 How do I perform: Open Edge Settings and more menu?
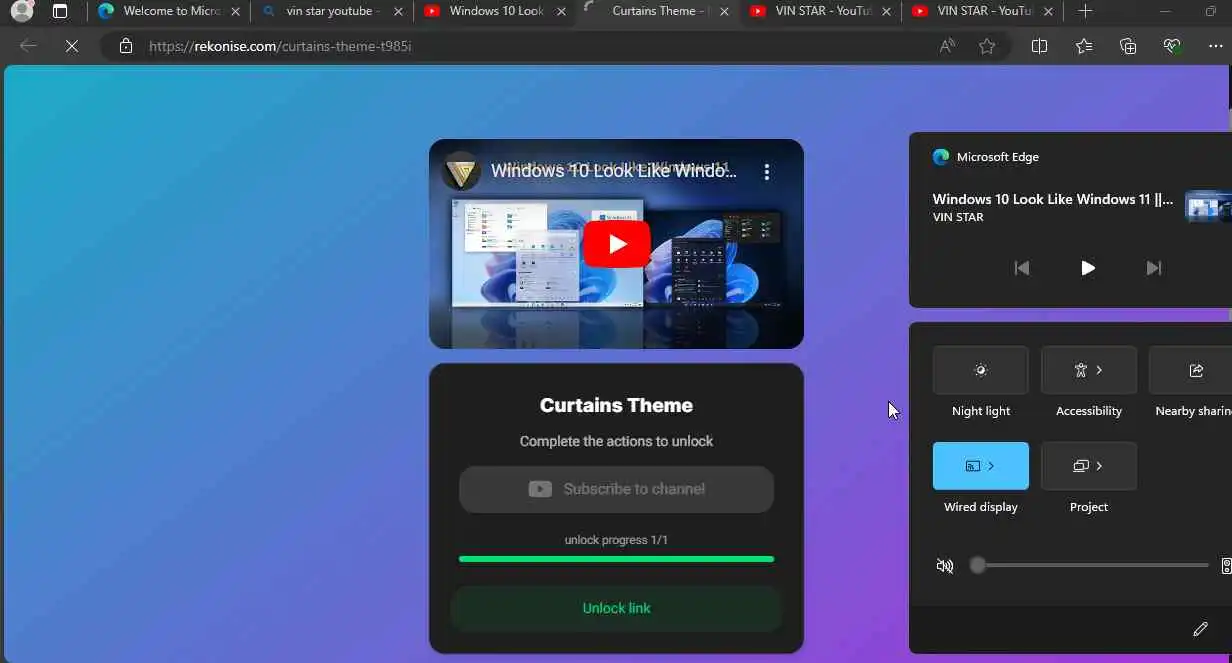click(1216, 46)
